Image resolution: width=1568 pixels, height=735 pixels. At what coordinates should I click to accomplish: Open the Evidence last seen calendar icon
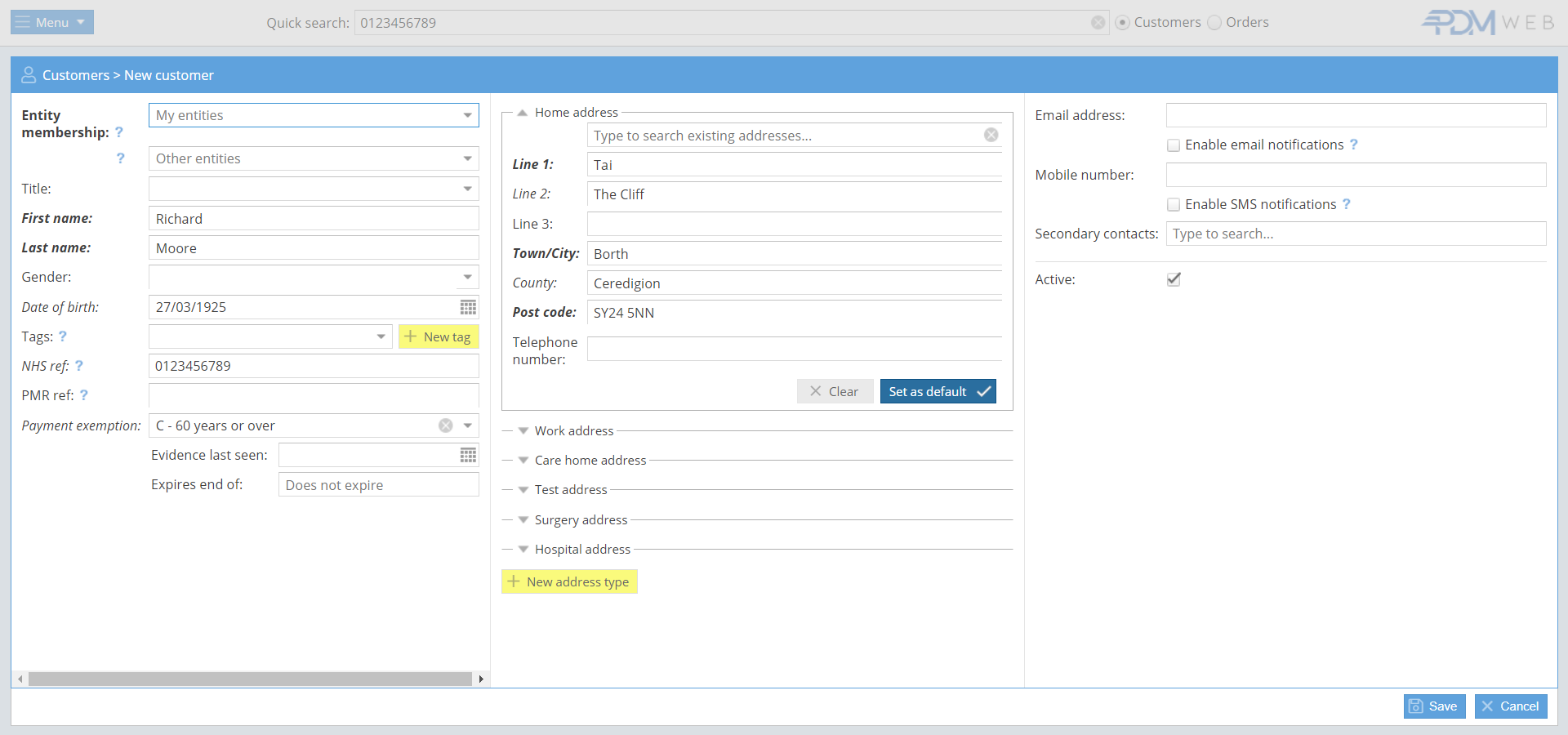[468, 455]
